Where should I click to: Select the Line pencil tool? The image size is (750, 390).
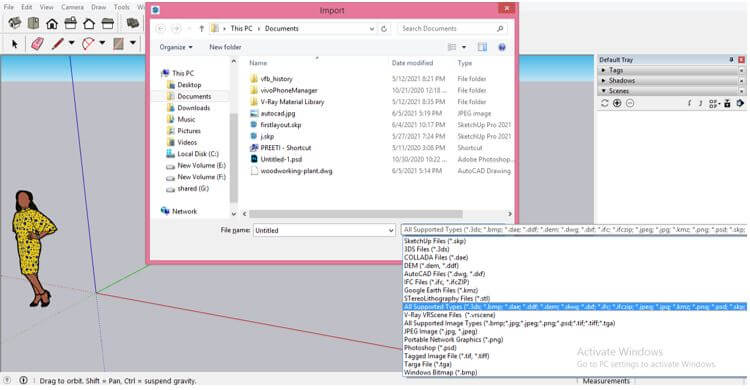(57, 44)
